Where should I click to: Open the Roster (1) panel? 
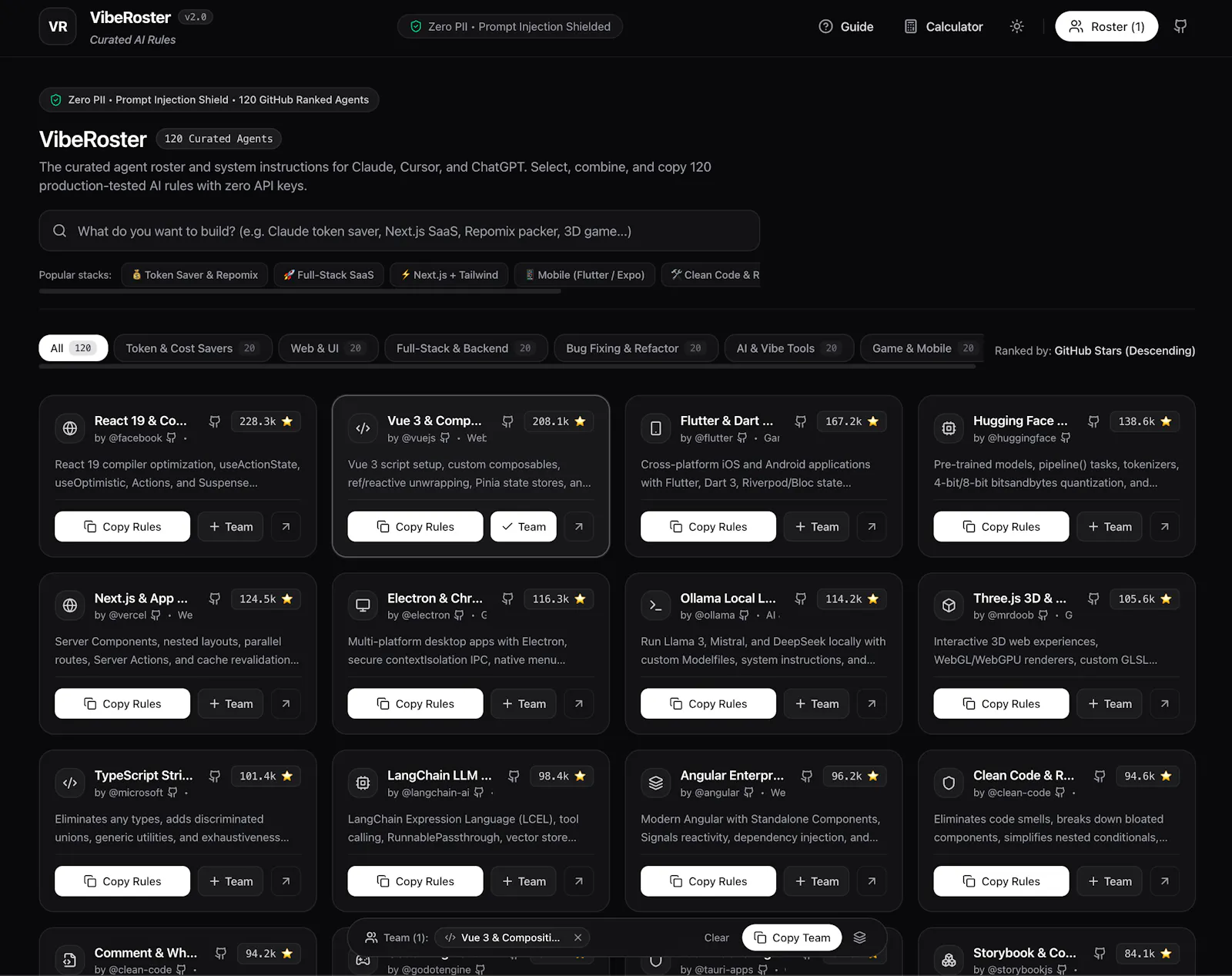pos(1106,26)
